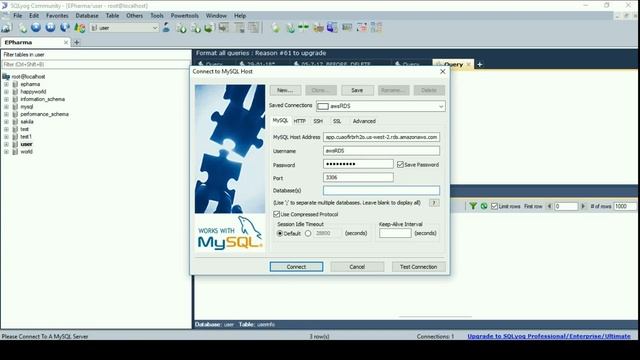
Task: Click the Execute and Edit Resultset icon
Action: pos(64,27)
